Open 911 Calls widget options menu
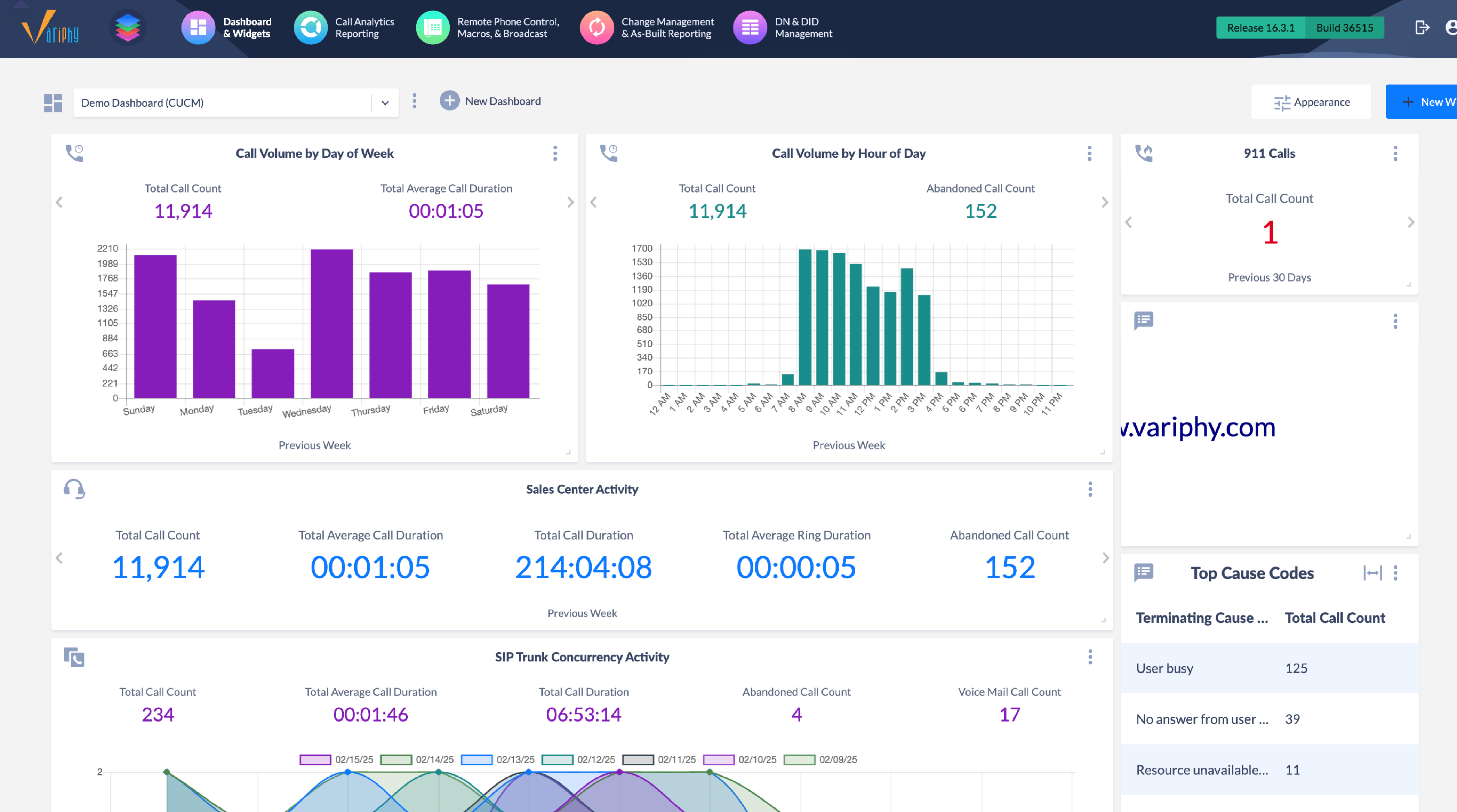Image resolution: width=1457 pixels, height=812 pixels. [1395, 153]
